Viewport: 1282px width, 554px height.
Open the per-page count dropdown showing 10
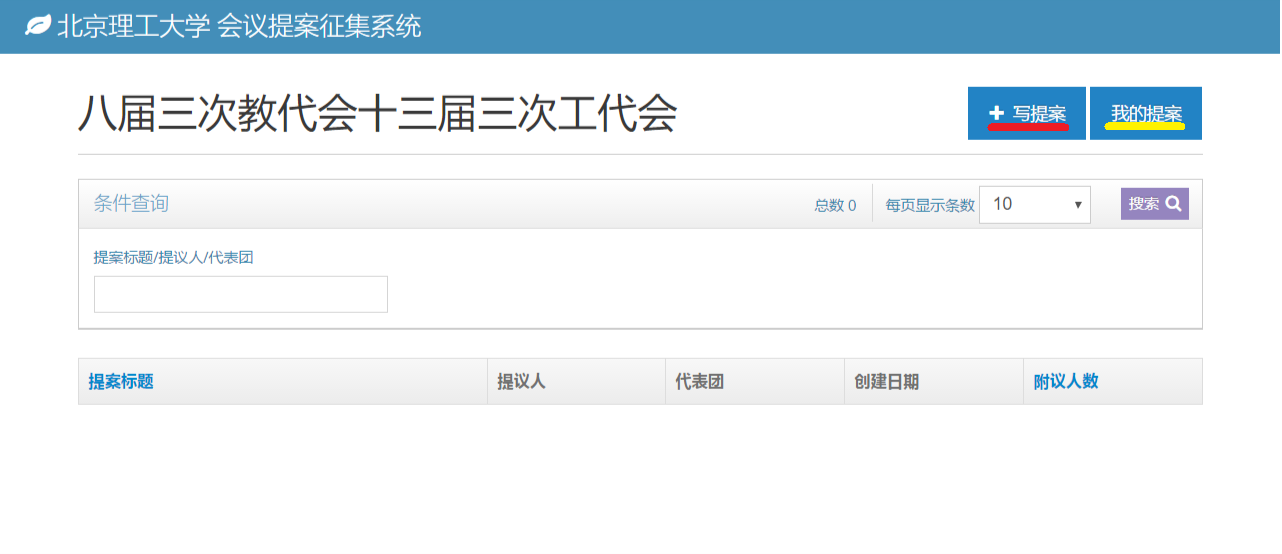[x=1033, y=204]
